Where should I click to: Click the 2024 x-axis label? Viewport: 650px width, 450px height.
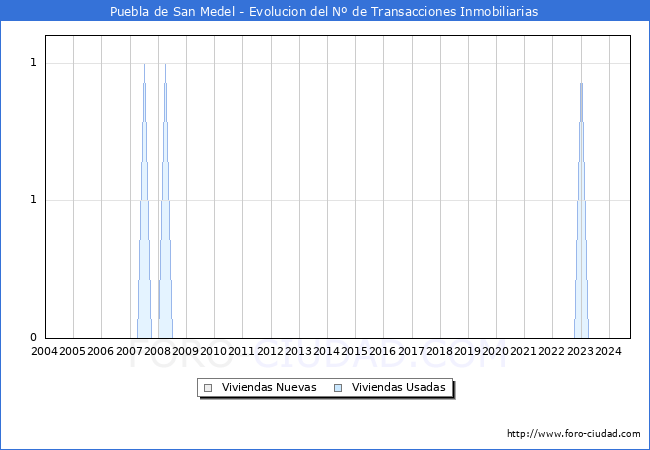pyautogui.click(x=609, y=351)
